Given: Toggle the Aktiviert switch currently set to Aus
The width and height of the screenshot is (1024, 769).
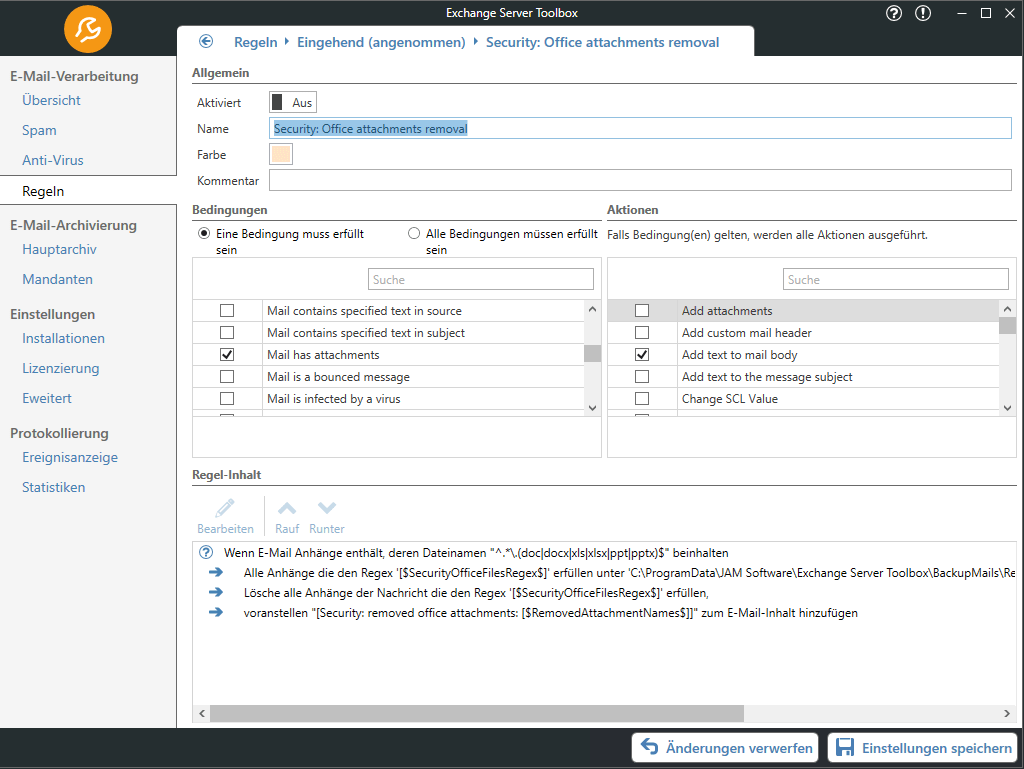Looking at the screenshot, I should pyautogui.click(x=293, y=102).
